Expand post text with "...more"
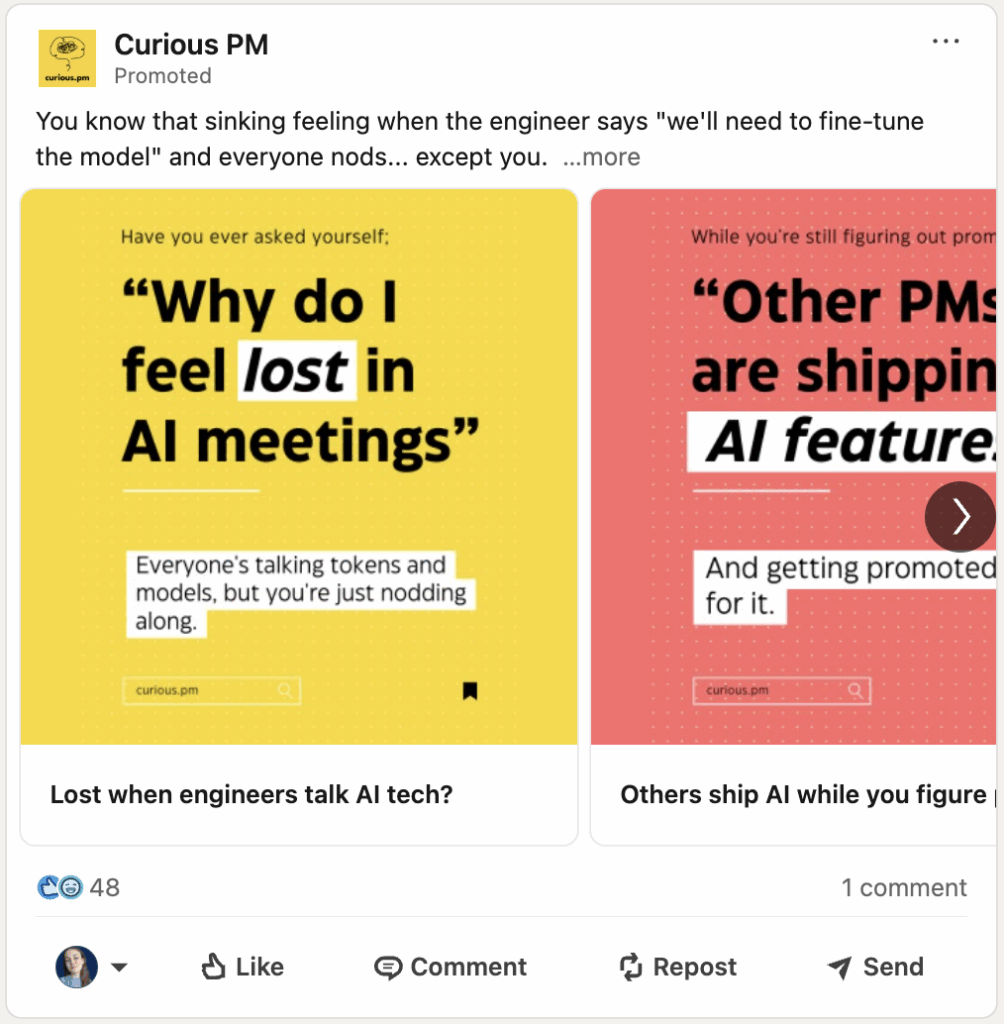Image resolution: width=1004 pixels, height=1024 pixels. point(602,158)
